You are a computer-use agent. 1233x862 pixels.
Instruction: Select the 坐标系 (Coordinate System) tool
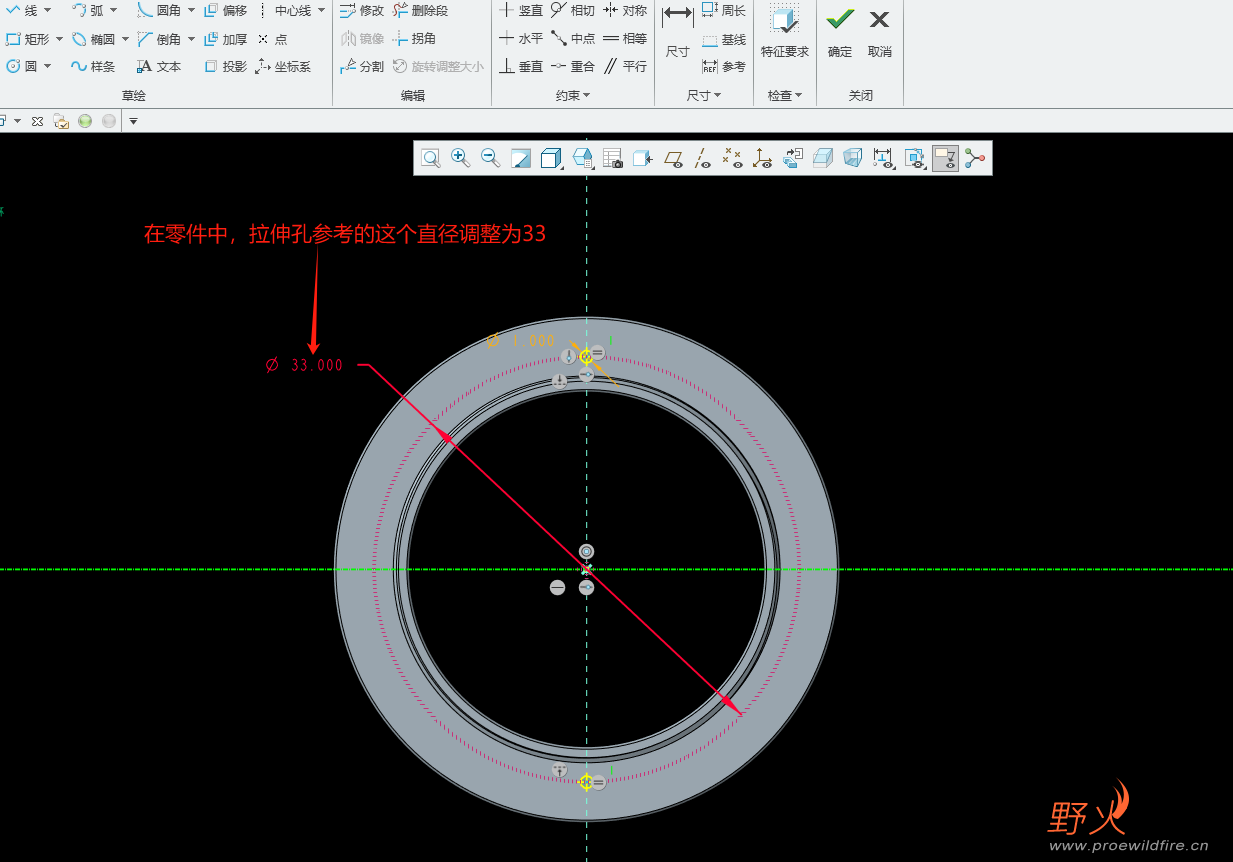point(284,66)
